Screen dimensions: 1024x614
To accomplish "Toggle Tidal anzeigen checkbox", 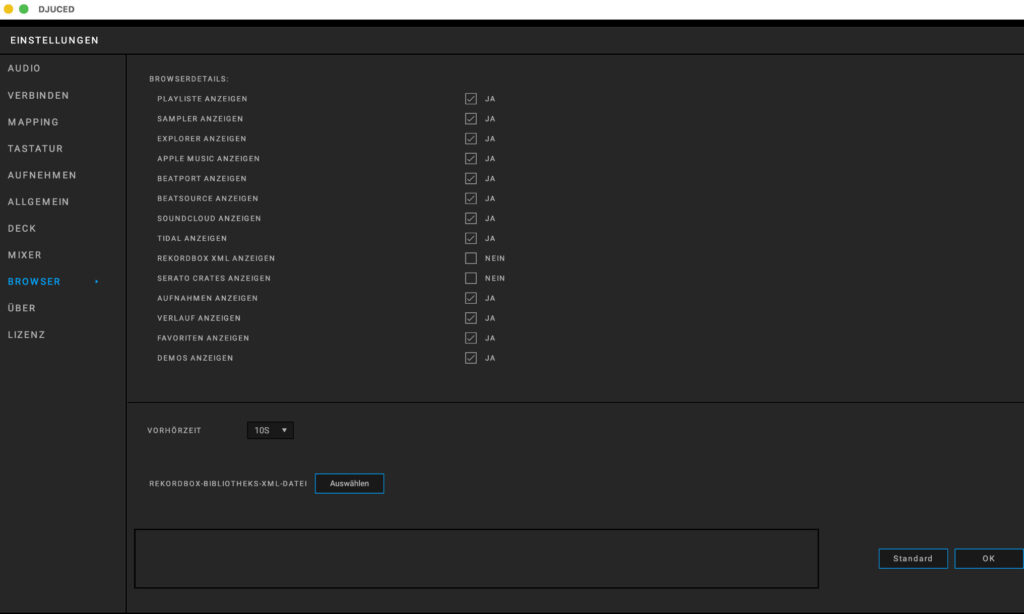I will [471, 238].
